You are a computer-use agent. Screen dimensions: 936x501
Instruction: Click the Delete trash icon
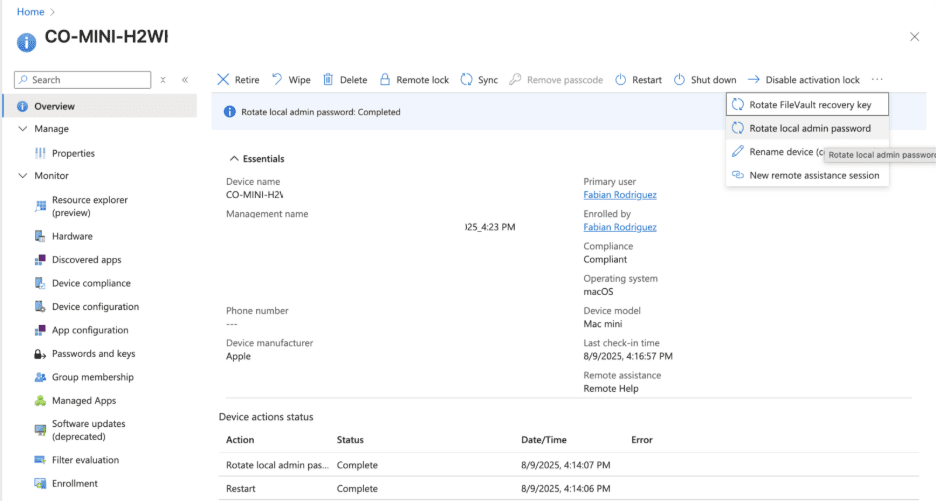(327, 80)
